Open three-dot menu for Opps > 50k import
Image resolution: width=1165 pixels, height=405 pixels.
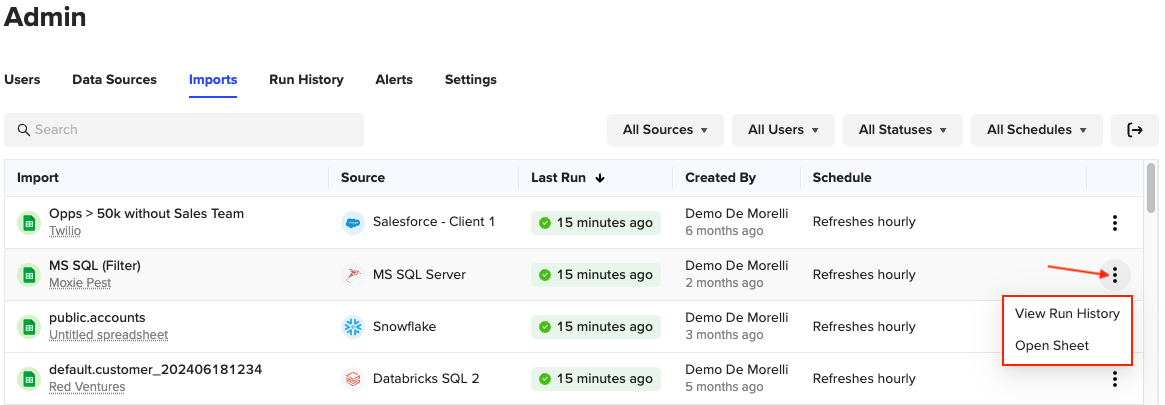pos(1114,223)
